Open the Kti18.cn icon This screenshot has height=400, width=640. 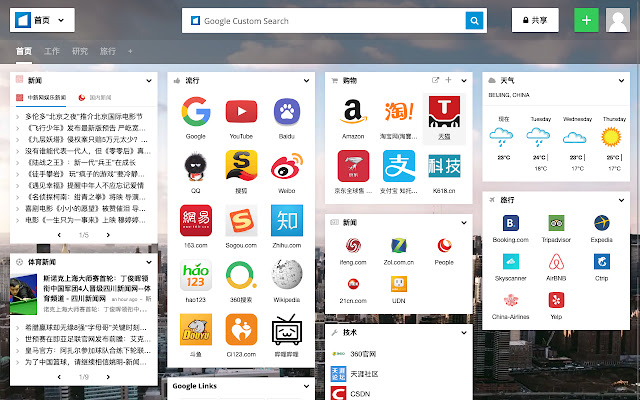click(x=444, y=166)
